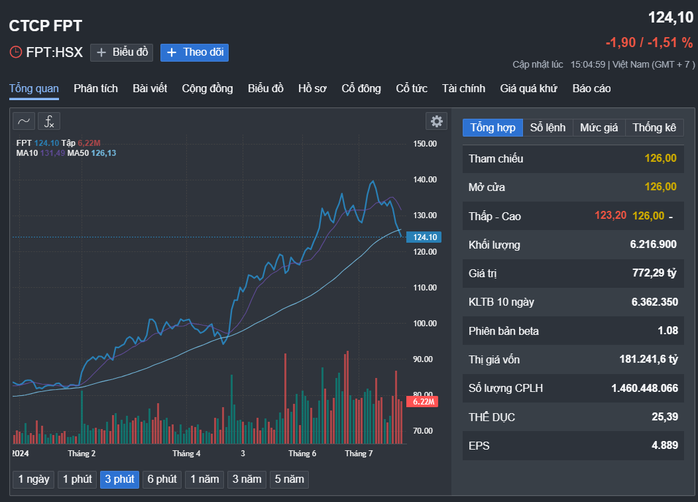
Task: Click the THỂ DỤC value 25,39
Action: [x=665, y=417]
